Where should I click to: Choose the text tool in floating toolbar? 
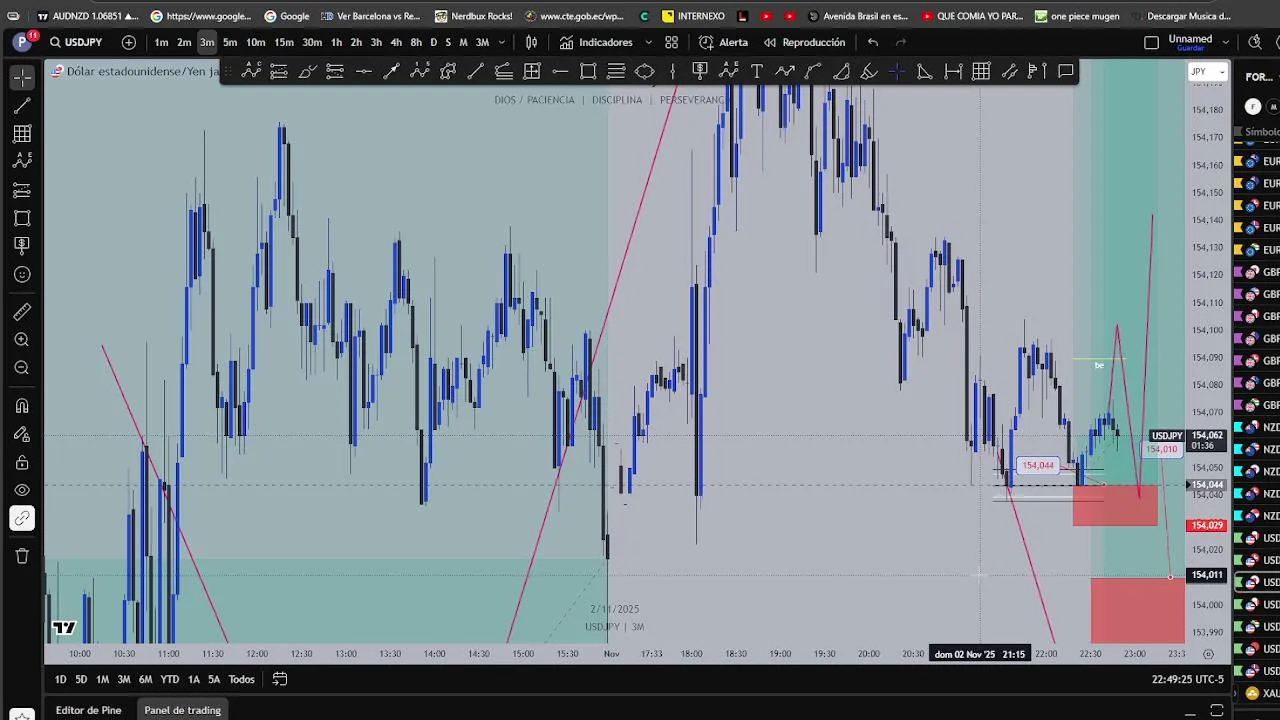point(757,71)
